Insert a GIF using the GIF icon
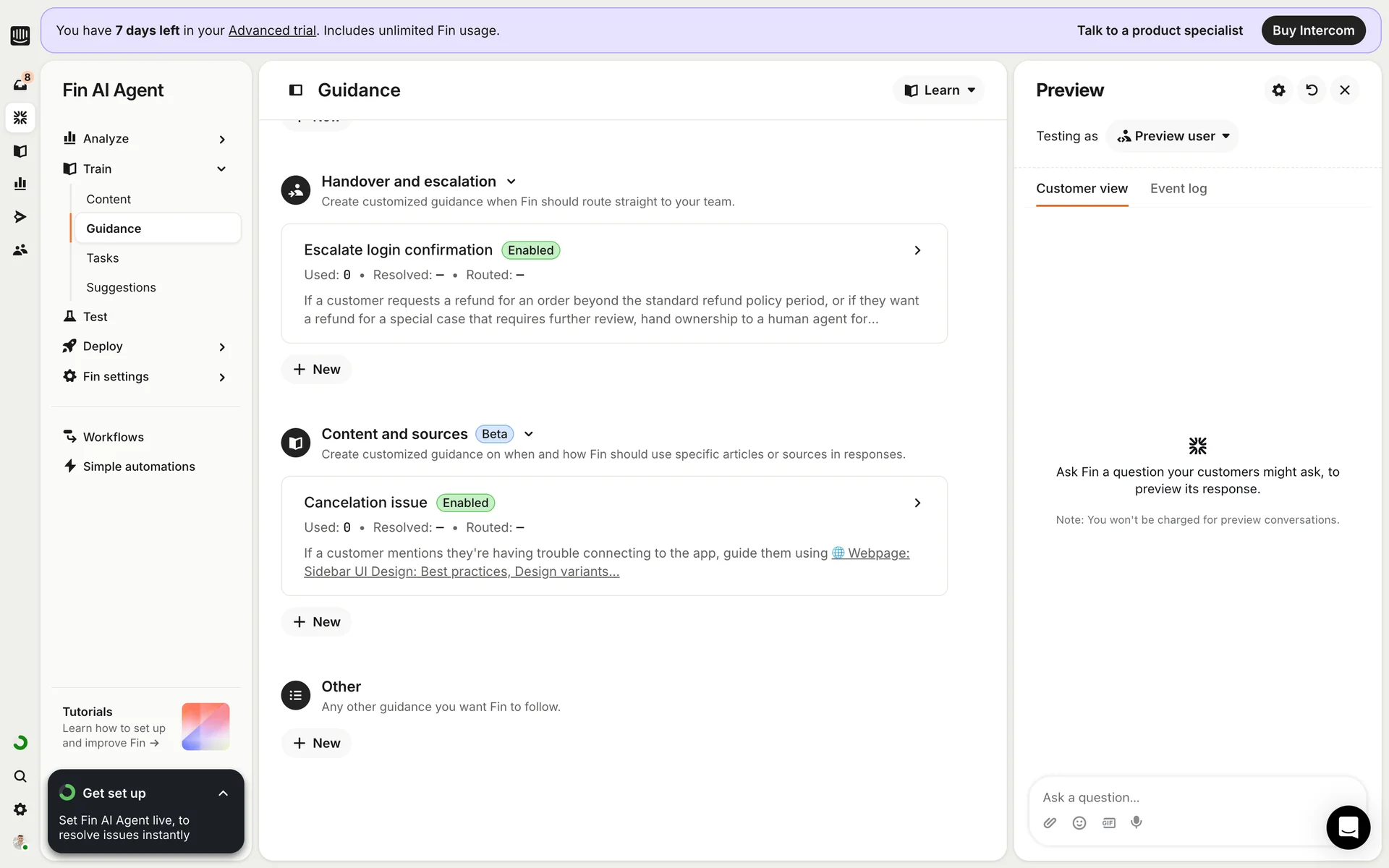Screen dimensions: 1389x868 (x=1108, y=822)
